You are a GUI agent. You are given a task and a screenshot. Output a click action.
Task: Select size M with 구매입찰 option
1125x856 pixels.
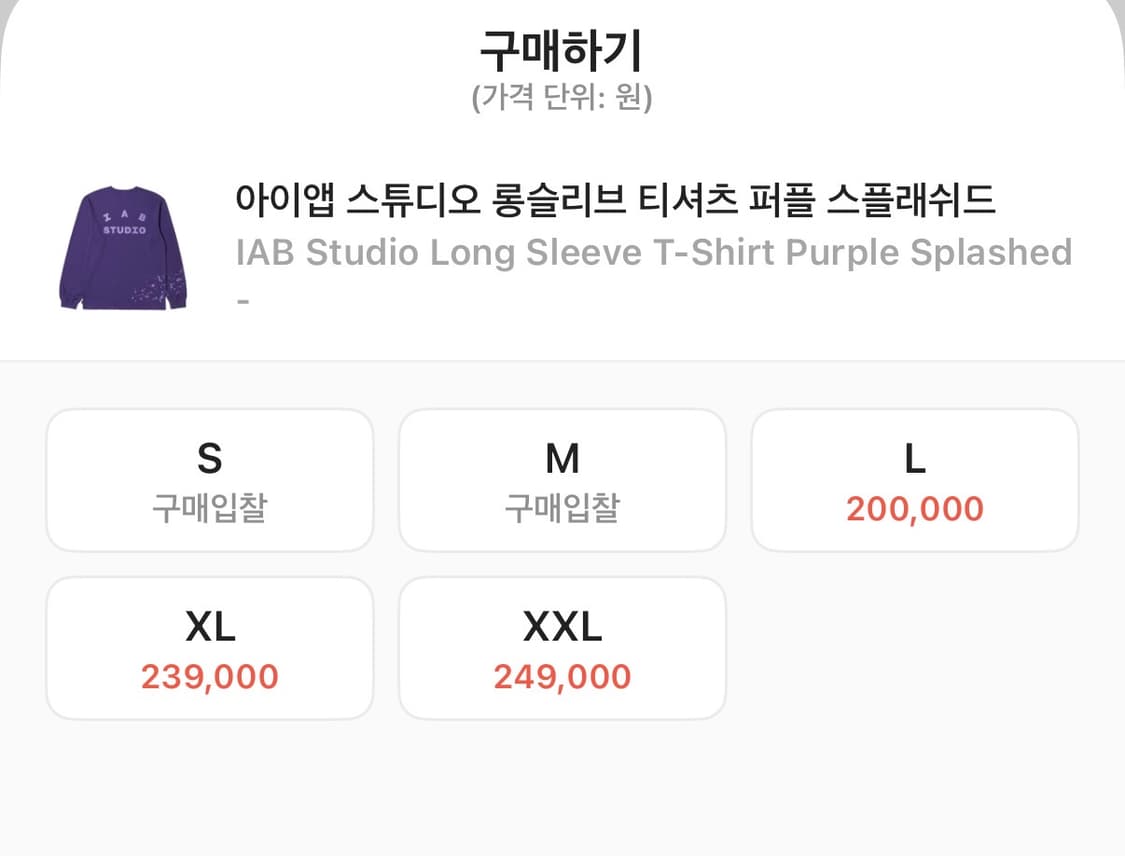(562, 479)
